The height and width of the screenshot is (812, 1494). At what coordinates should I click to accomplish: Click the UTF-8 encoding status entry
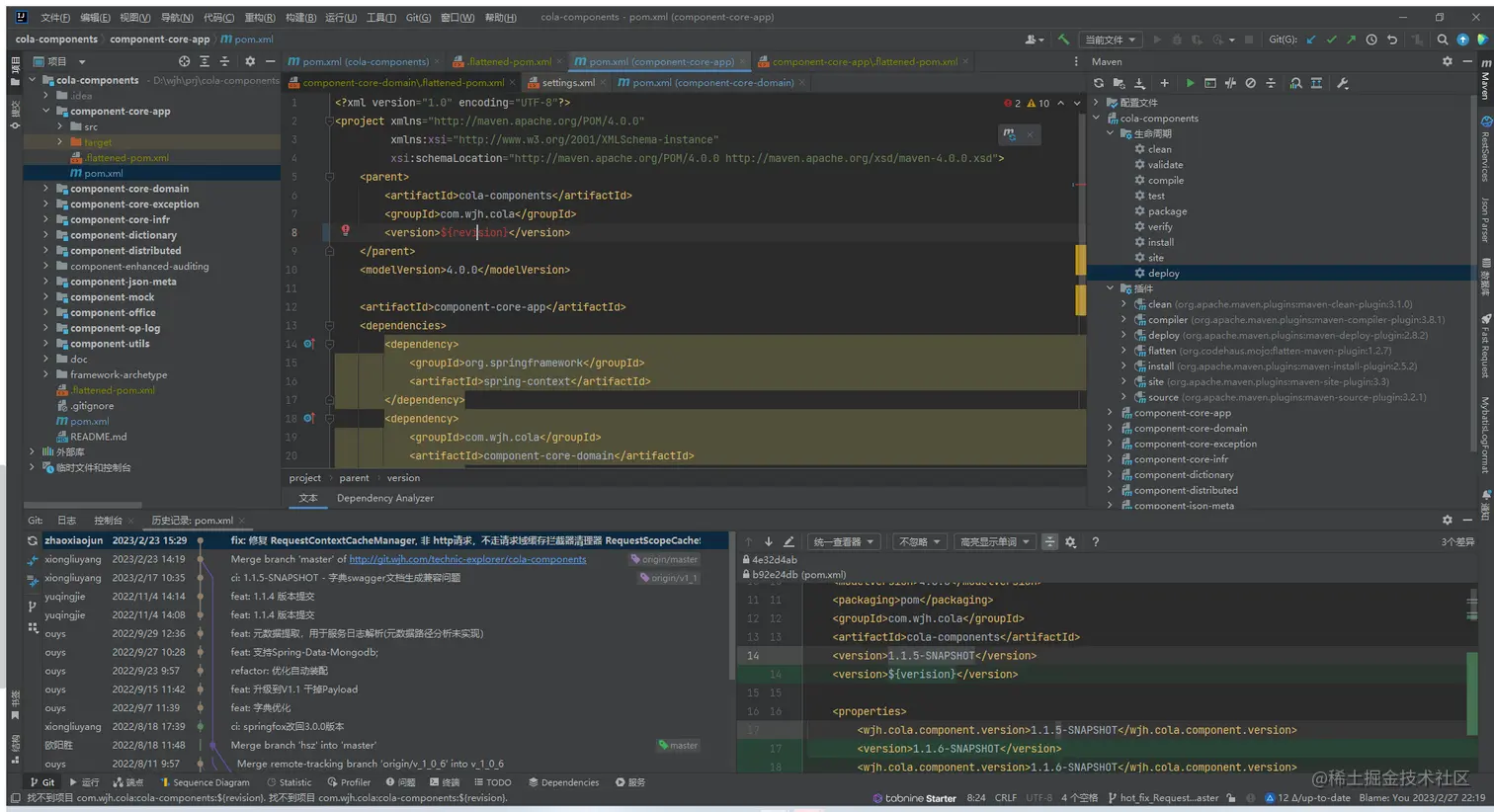[x=1038, y=797]
